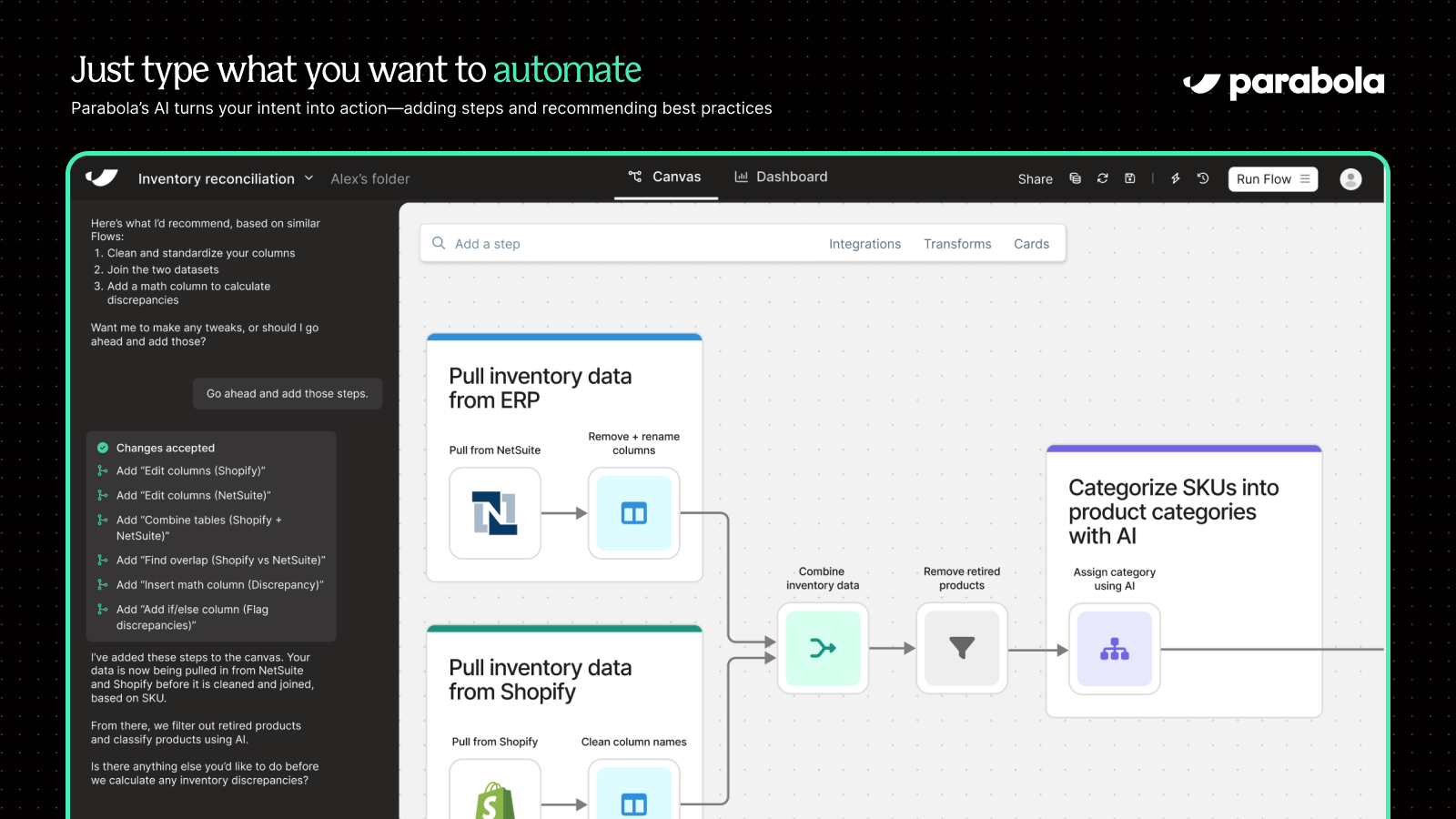Click the Add Combine tables change entry
Image resolution: width=1456 pixels, height=819 pixels.
(x=199, y=528)
